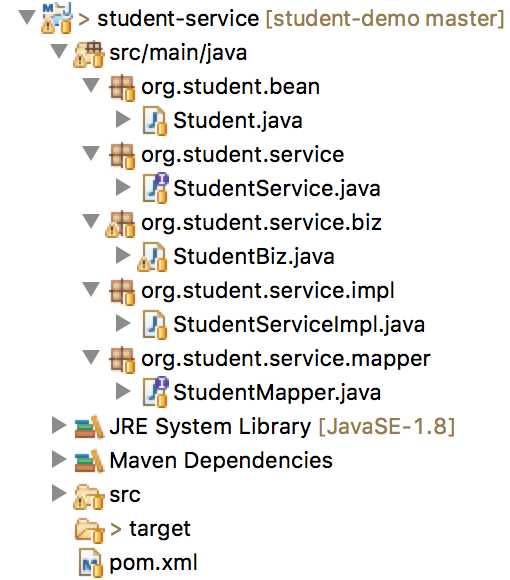Click the target folder icon

click(x=89, y=530)
